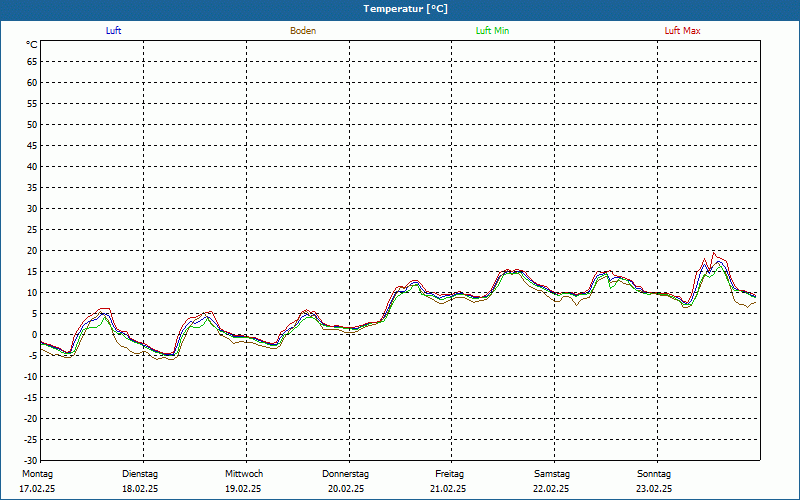
Task: Click the -30 value on the temperature axis
Action: coord(31,461)
